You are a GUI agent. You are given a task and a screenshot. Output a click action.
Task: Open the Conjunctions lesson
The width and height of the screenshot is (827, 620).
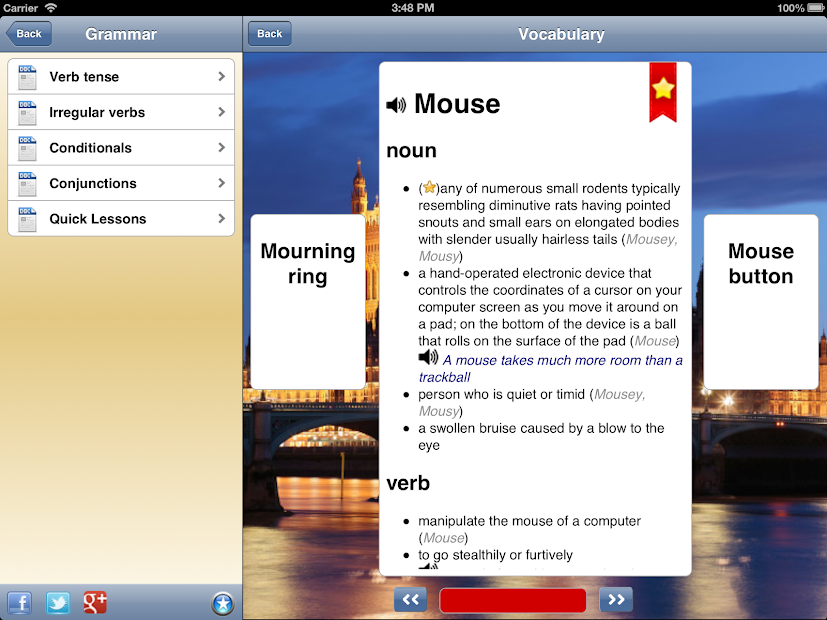(120, 183)
